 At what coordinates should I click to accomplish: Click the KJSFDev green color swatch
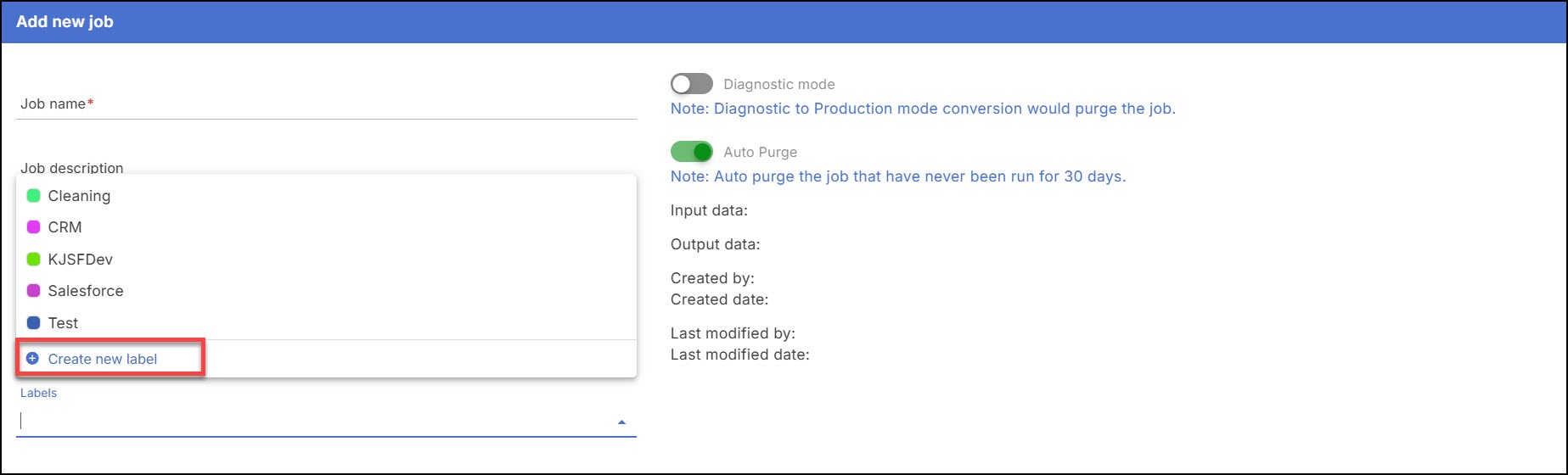[34, 260]
